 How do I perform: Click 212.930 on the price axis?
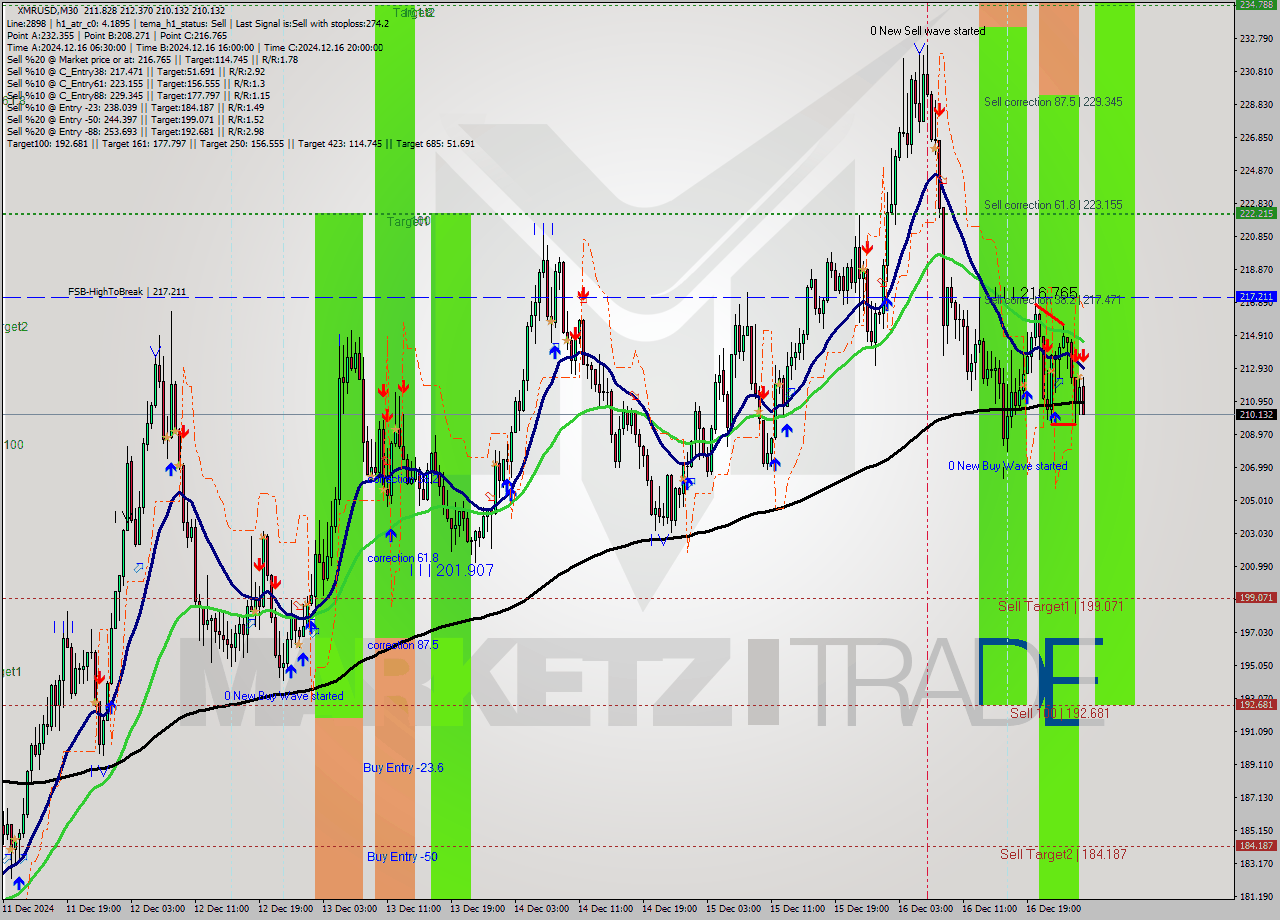coord(1256,368)
